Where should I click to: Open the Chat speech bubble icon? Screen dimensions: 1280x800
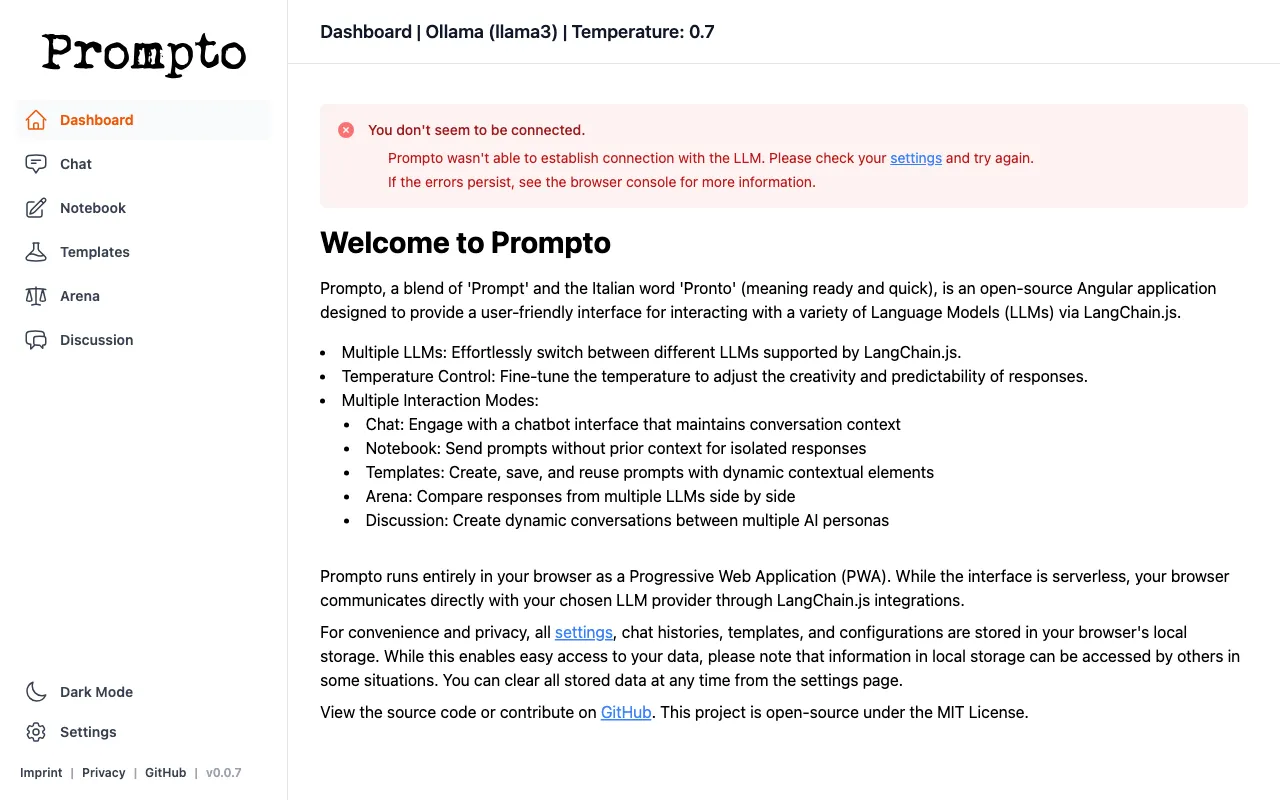coord(36,164)
